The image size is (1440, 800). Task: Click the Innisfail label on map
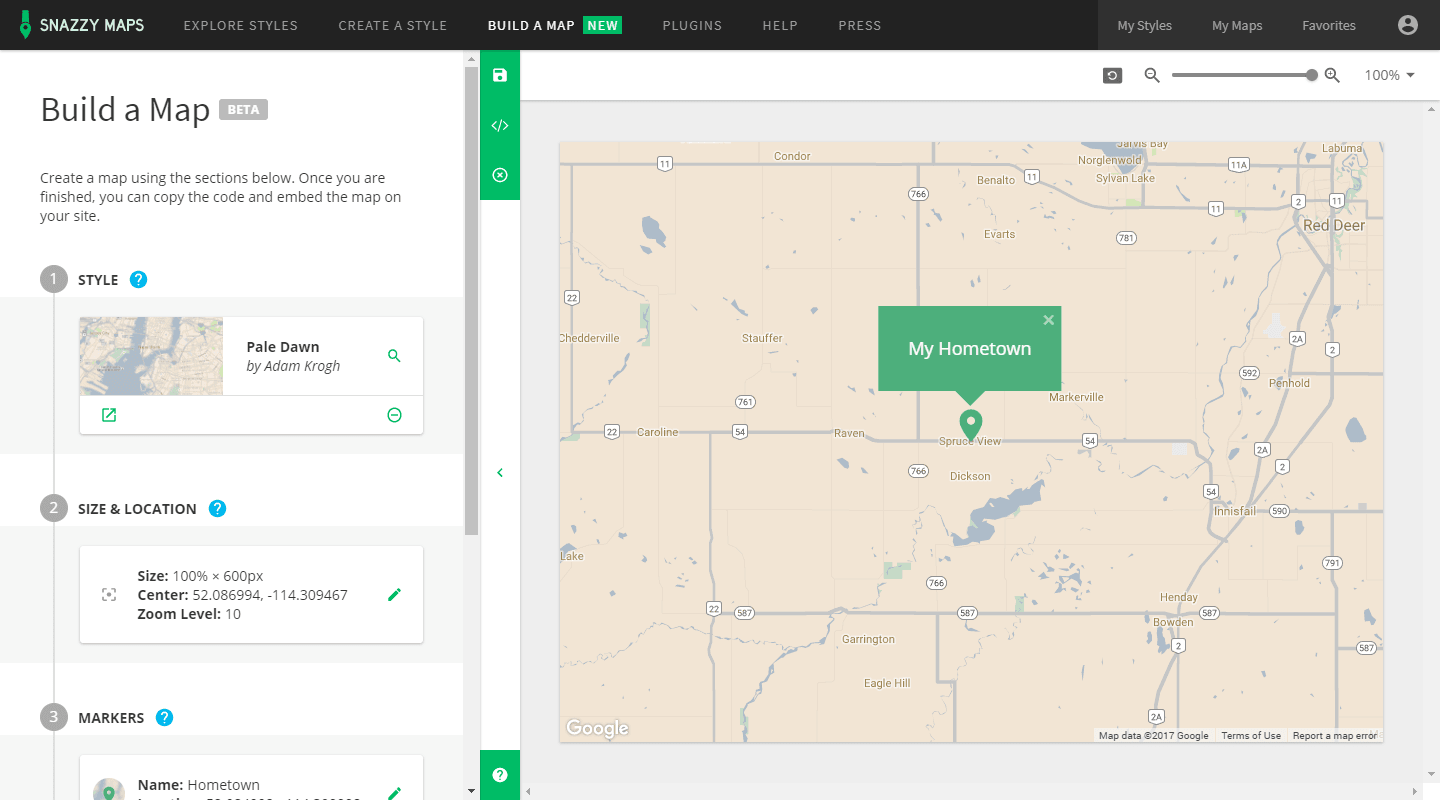1235,511
